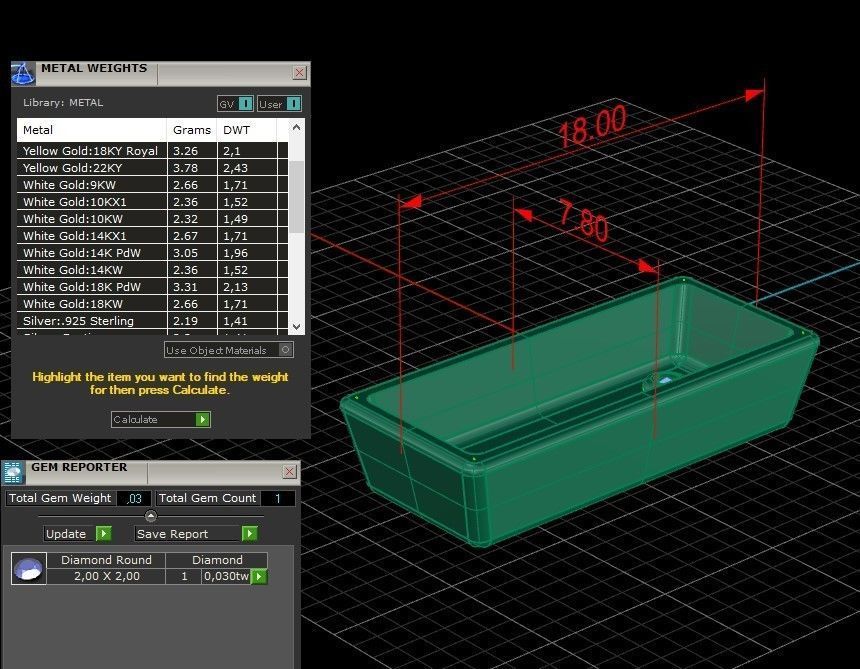The image size is (860, 669).
Task: Click the green arrow on Calculate button
Action: click(x=202, y=419)
